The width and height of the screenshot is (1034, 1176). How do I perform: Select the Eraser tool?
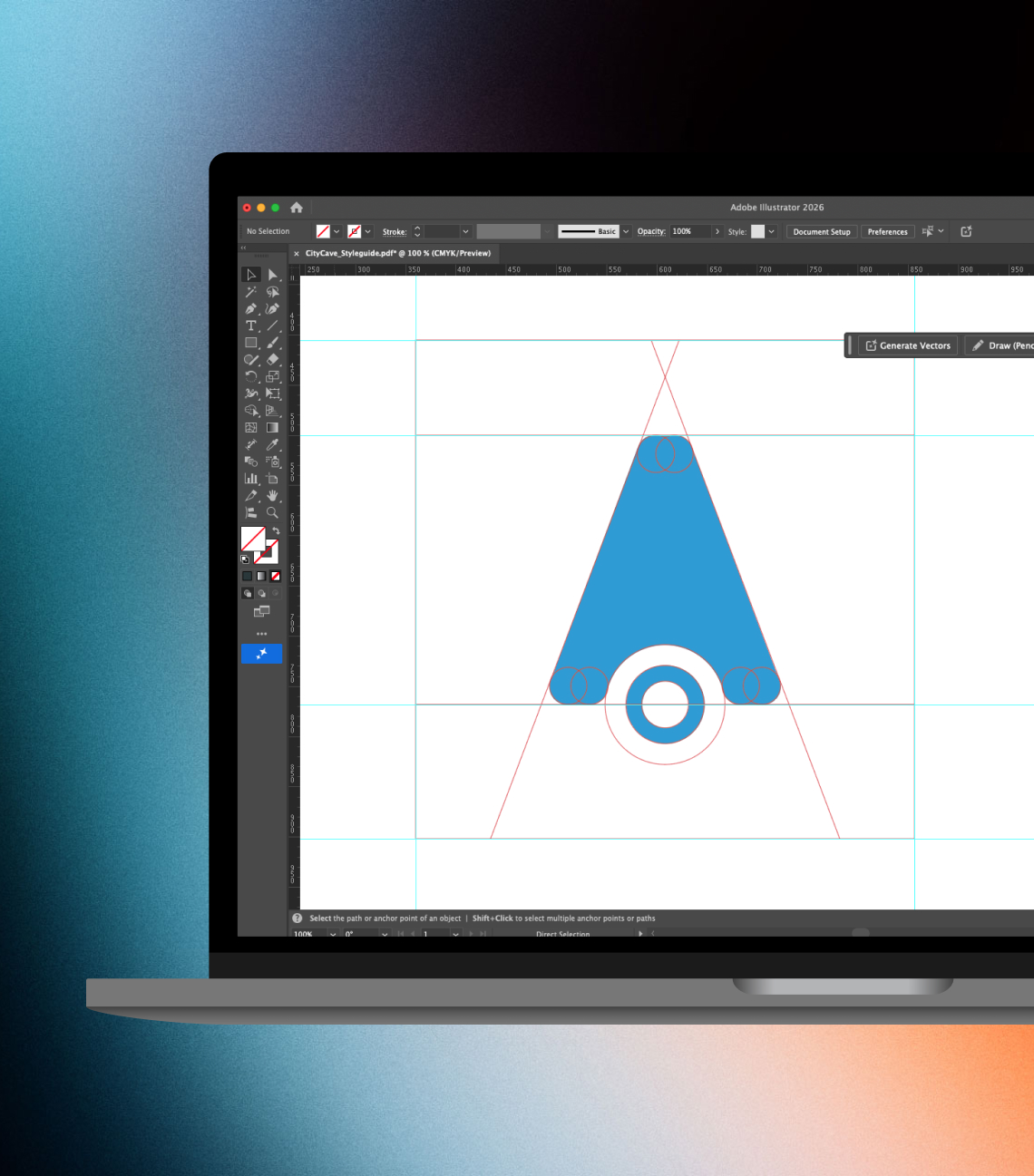click(x=272, y=360)
